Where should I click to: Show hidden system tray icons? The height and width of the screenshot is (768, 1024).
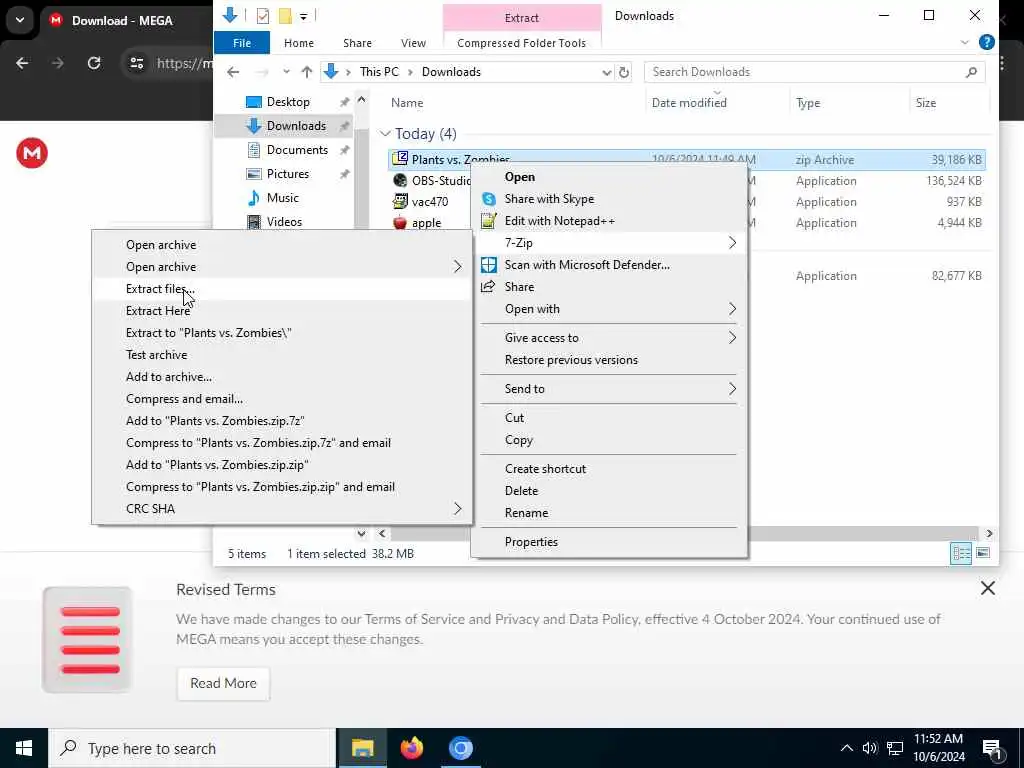pyautogui.click(x=846, y=748)
